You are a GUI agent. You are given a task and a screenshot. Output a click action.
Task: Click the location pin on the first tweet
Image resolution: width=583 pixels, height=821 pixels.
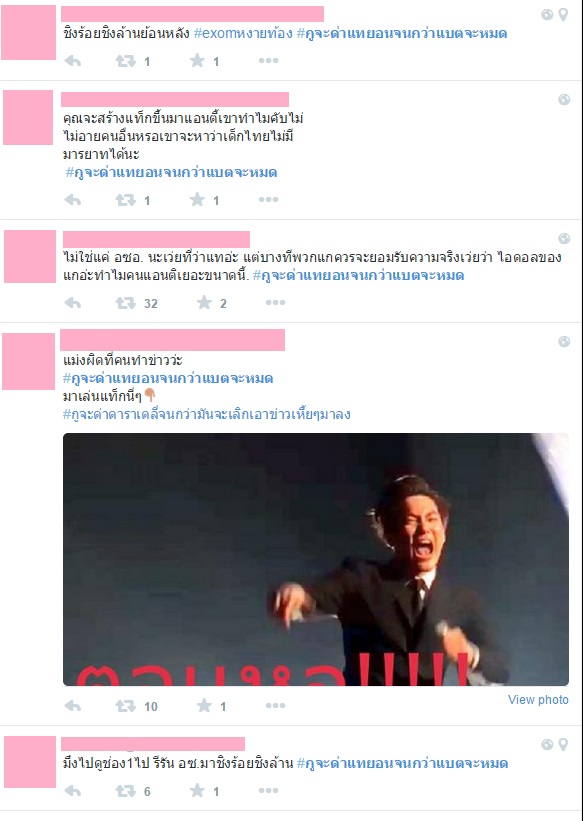[x=563, y=15]
